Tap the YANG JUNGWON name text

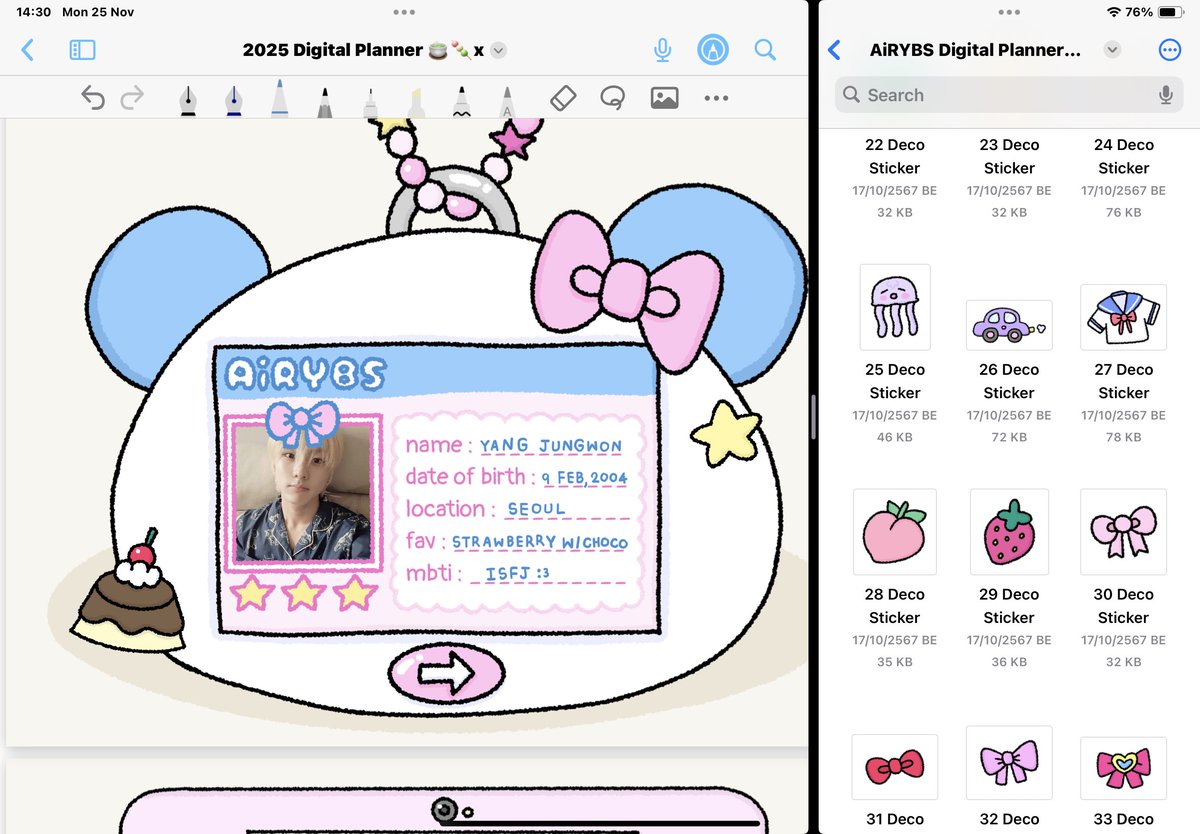(550, 446)
